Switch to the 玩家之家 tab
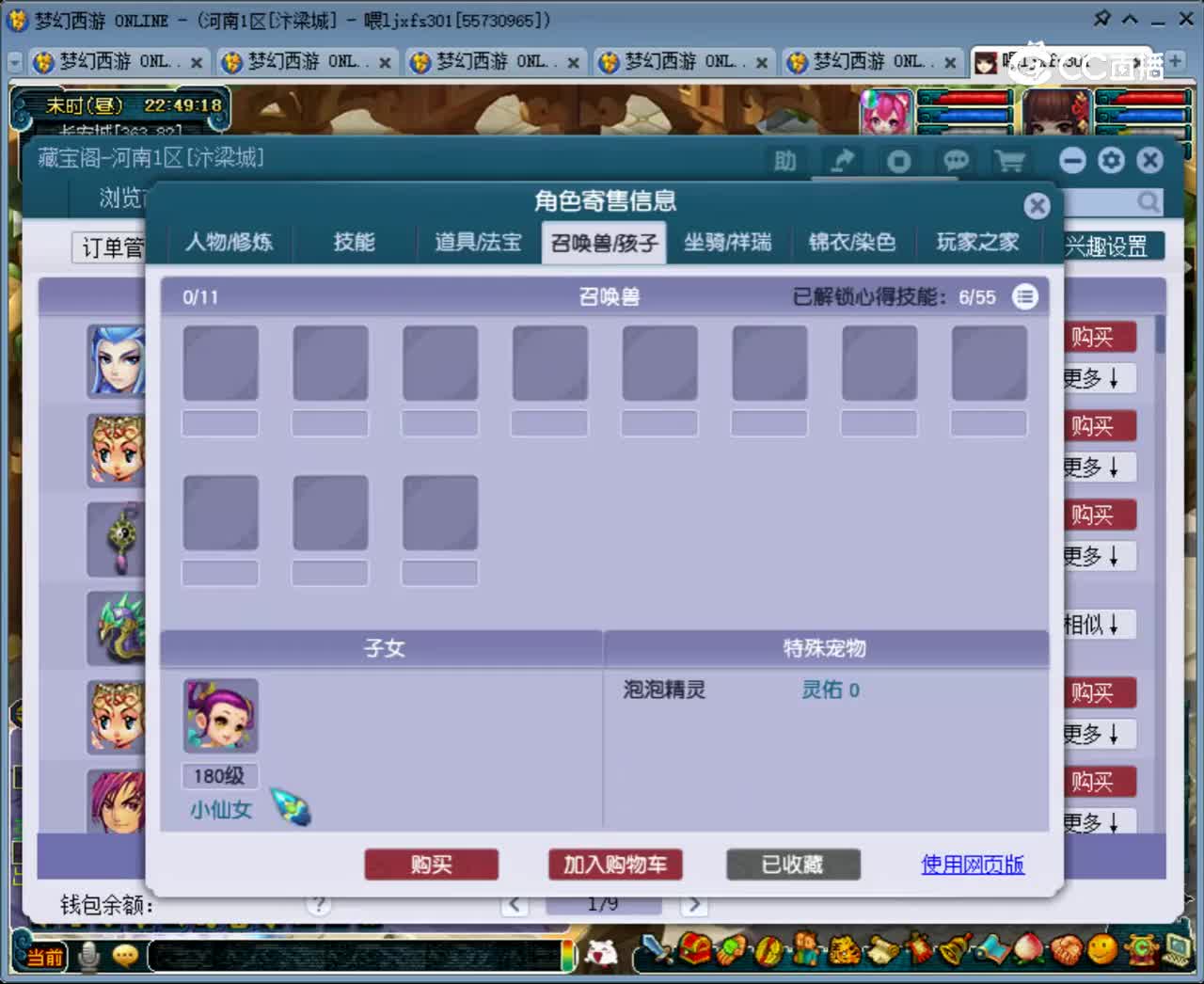This screenshot has width=1204, height=984. pyautogui.click(x=978, y=243)
